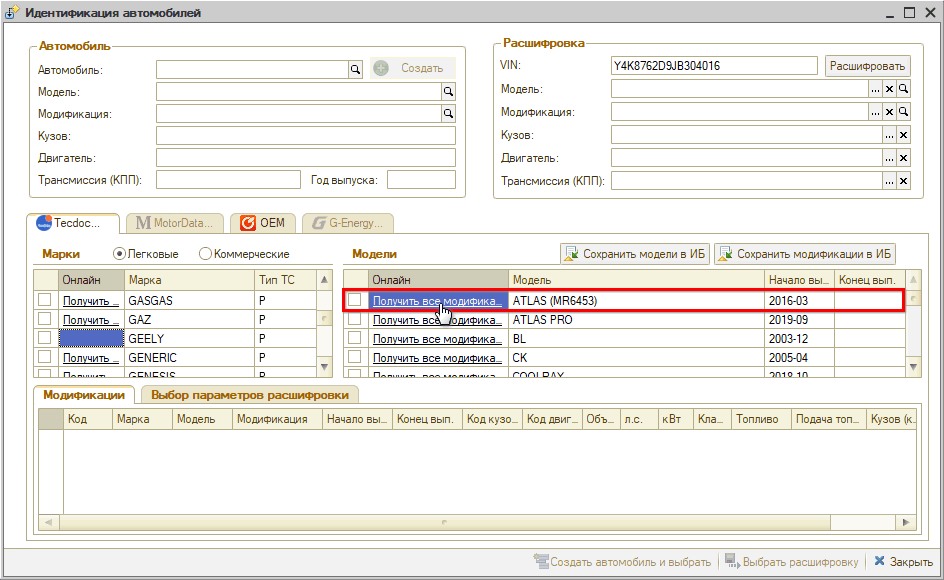Screen dimensions: 944x580
Task: Clear the Двигатель field in Расшифровка
Action: click(903, 158)
